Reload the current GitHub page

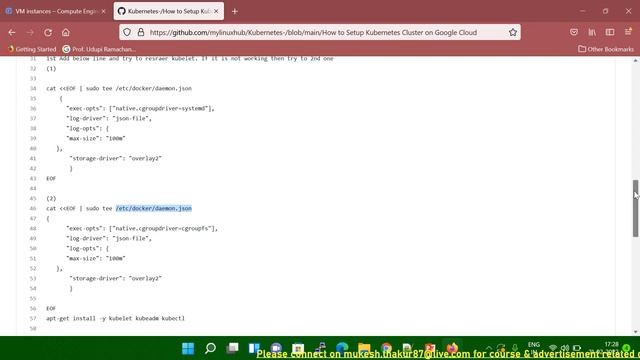coord(48,32)
